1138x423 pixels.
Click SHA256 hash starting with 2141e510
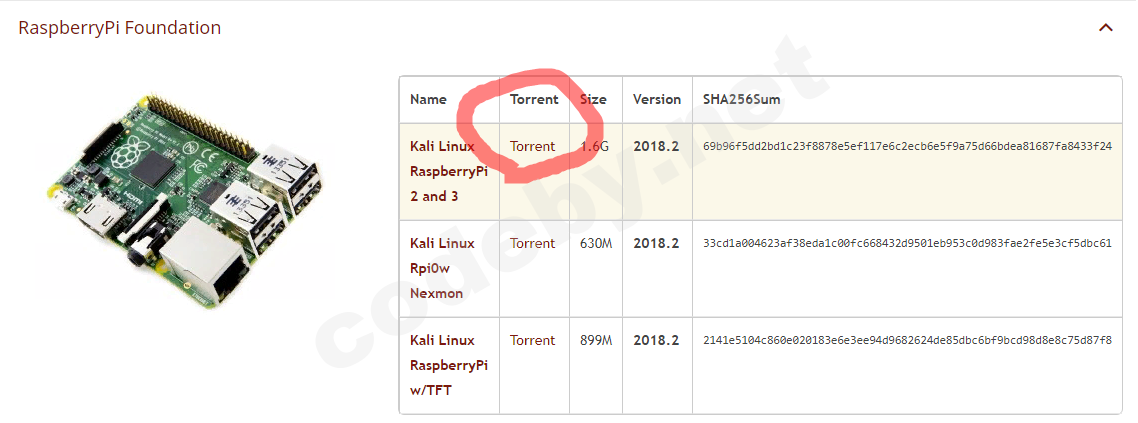coord(907,340)
